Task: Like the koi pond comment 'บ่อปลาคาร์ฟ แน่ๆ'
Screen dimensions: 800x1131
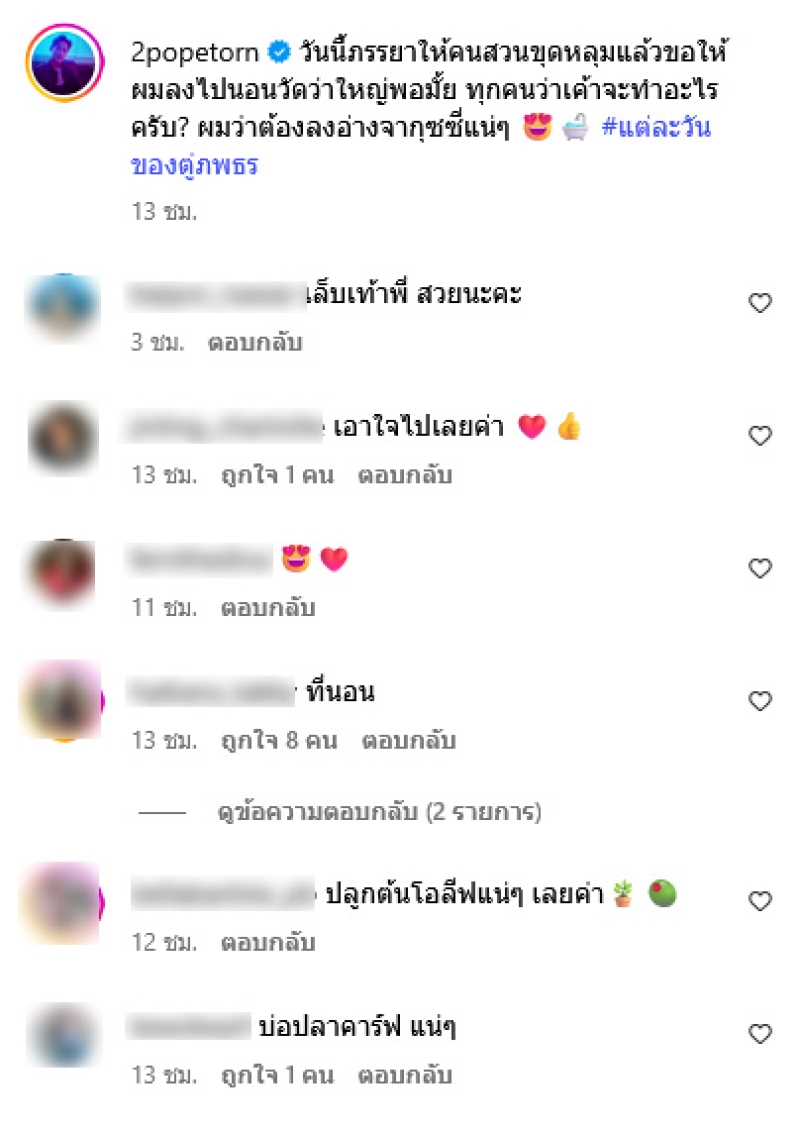Action: 760,1033
